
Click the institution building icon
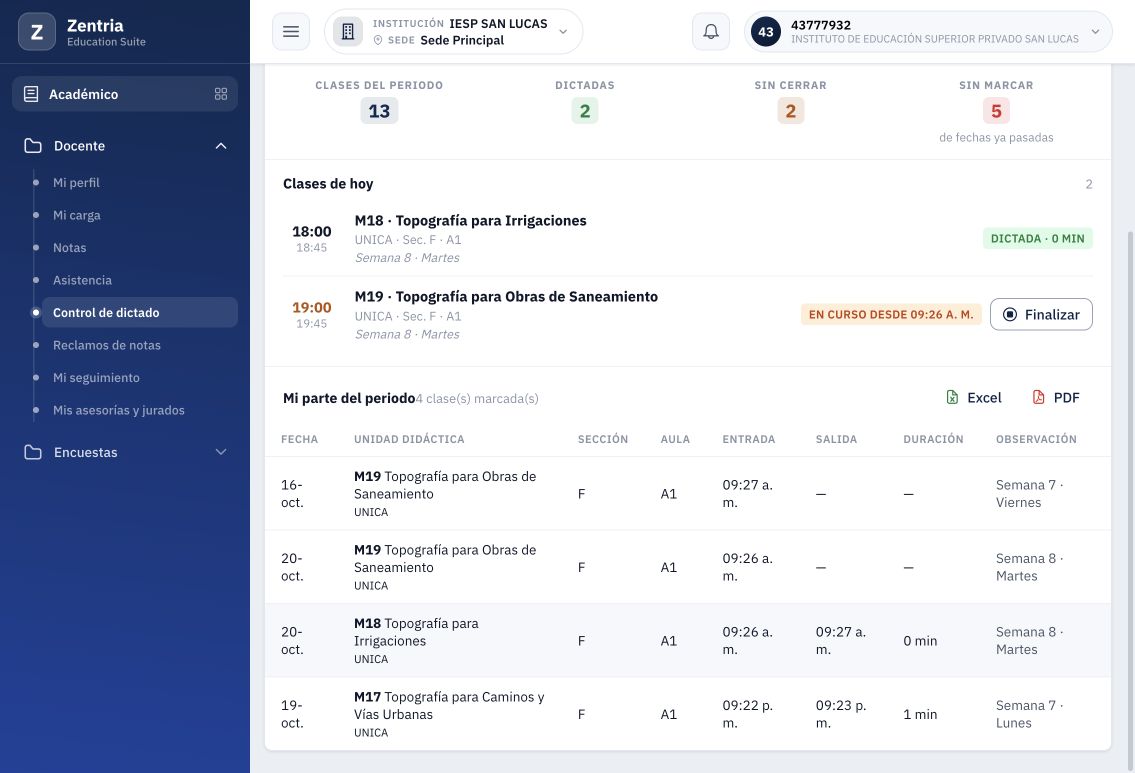click(347, 32)
